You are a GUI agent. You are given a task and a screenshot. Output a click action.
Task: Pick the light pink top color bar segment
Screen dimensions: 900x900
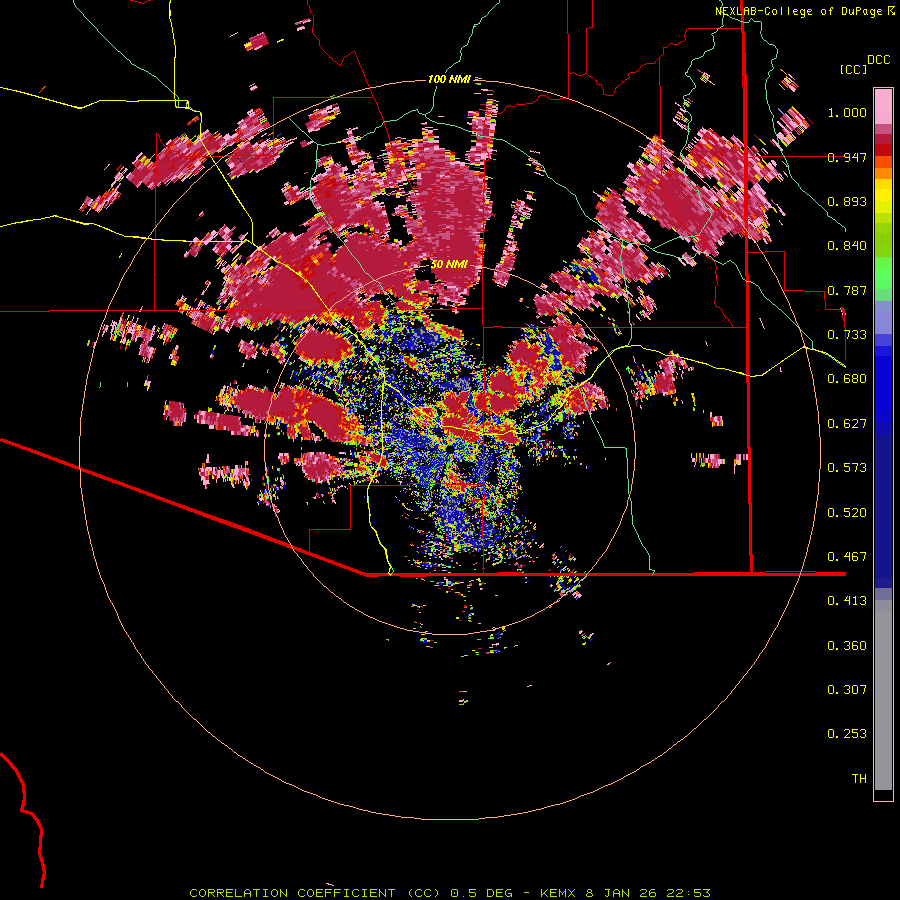[883, 107]
